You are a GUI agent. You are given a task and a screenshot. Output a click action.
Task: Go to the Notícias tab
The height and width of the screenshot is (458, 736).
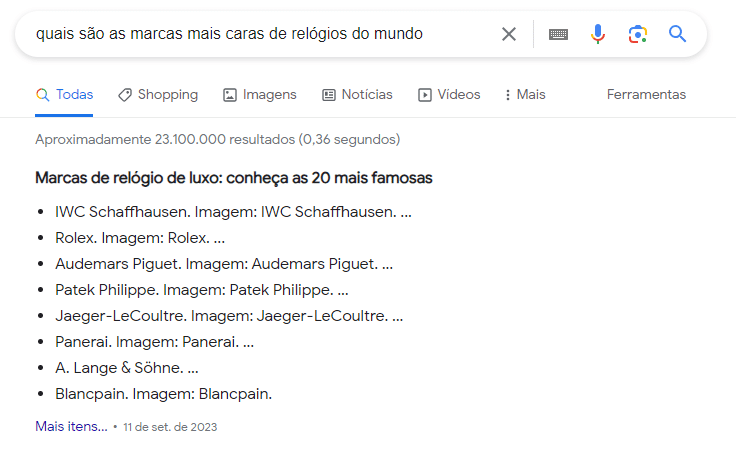point(366,95)
